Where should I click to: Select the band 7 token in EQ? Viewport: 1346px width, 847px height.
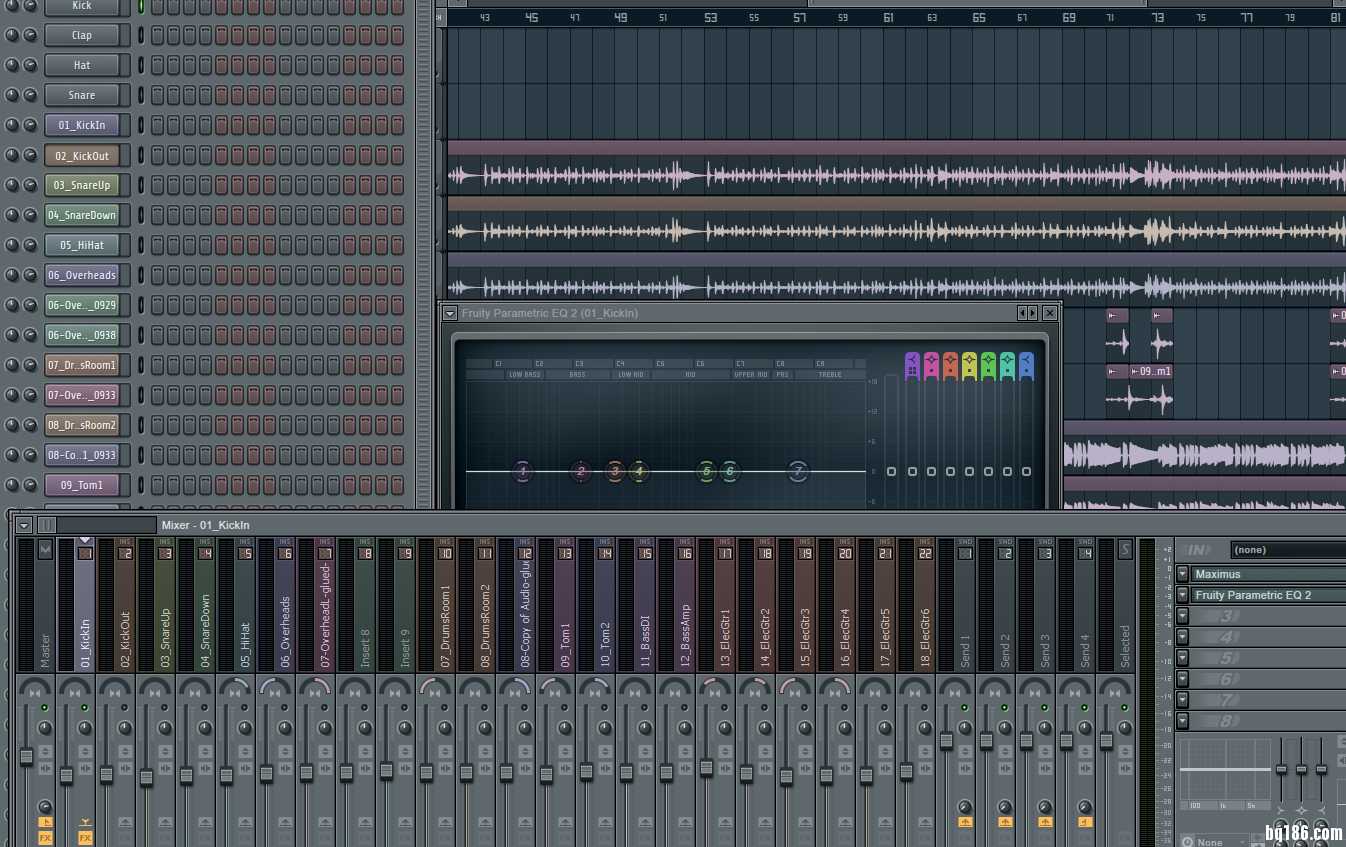798,471
